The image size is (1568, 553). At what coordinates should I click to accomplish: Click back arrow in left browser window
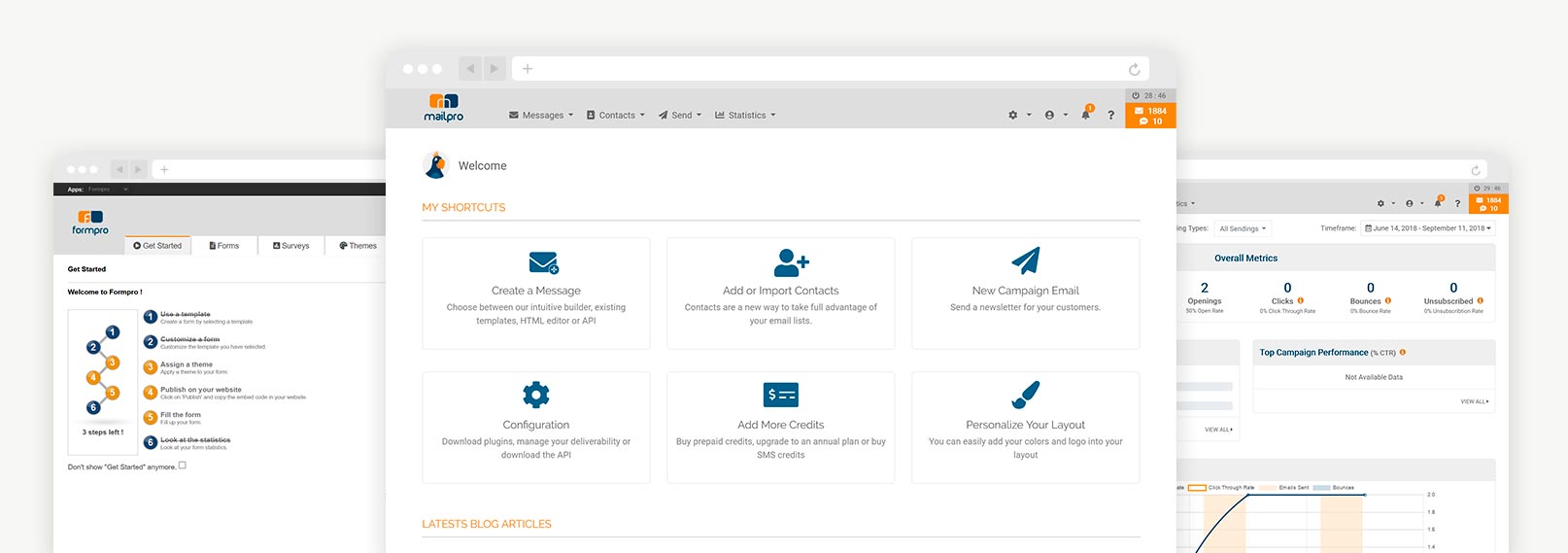tap(119, 169)
